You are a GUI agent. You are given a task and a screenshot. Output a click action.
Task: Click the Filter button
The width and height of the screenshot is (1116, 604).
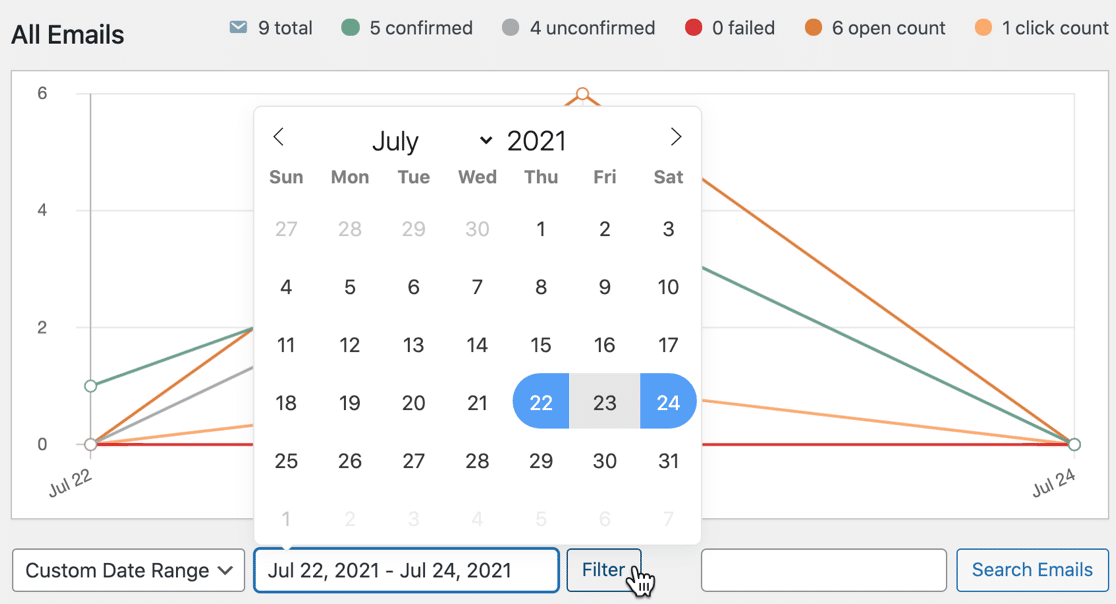pyautogui.click(x=604, y=569)
